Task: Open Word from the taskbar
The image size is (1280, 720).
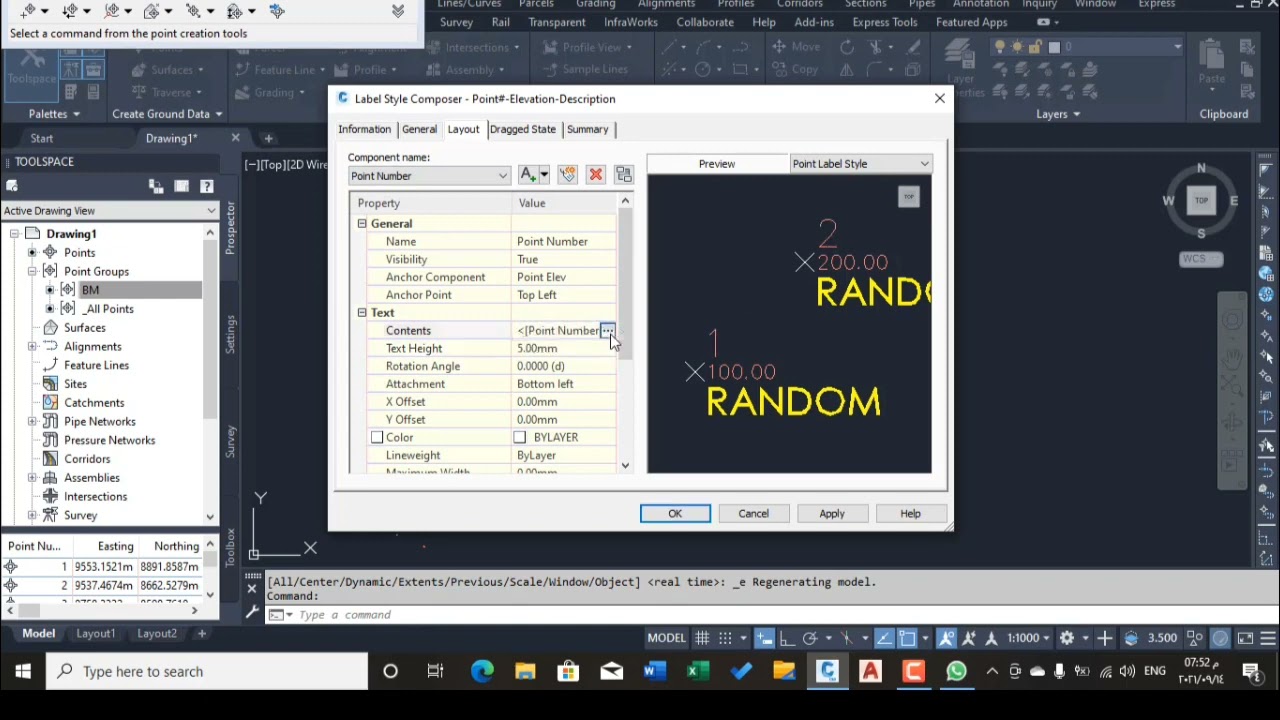Action: pyautogui.click(x=654, y=672)
